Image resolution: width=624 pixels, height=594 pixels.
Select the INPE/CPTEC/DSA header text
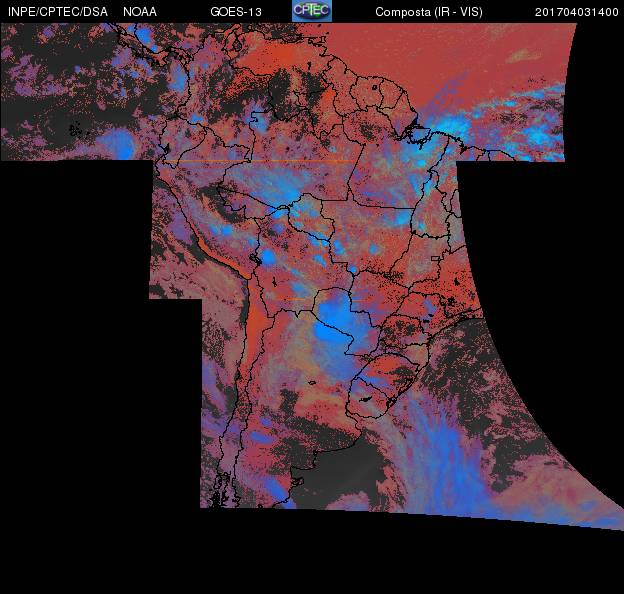coord(58,12)
